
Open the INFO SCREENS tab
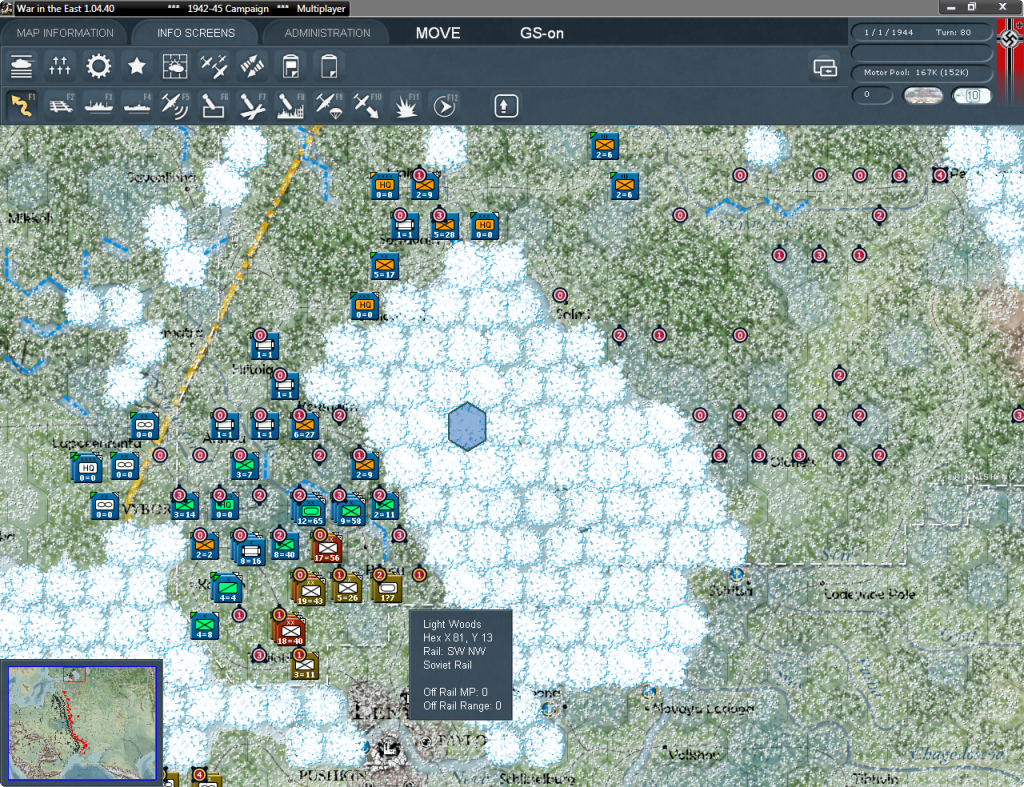(x=195, y=33)
